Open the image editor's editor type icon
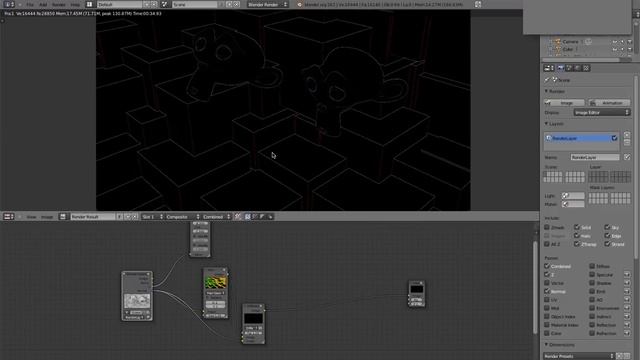This screenshot has width=640, height=360. 9,217
